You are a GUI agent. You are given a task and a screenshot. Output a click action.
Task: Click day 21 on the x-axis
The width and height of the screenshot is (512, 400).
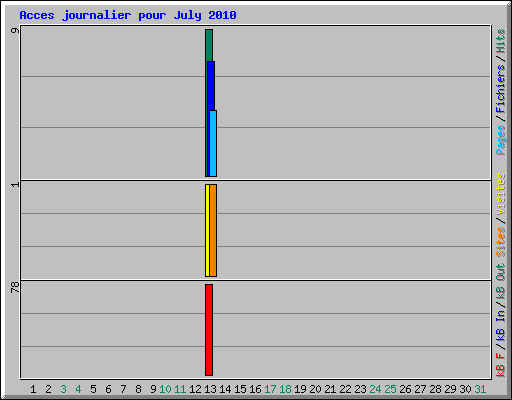coord(330,389)
